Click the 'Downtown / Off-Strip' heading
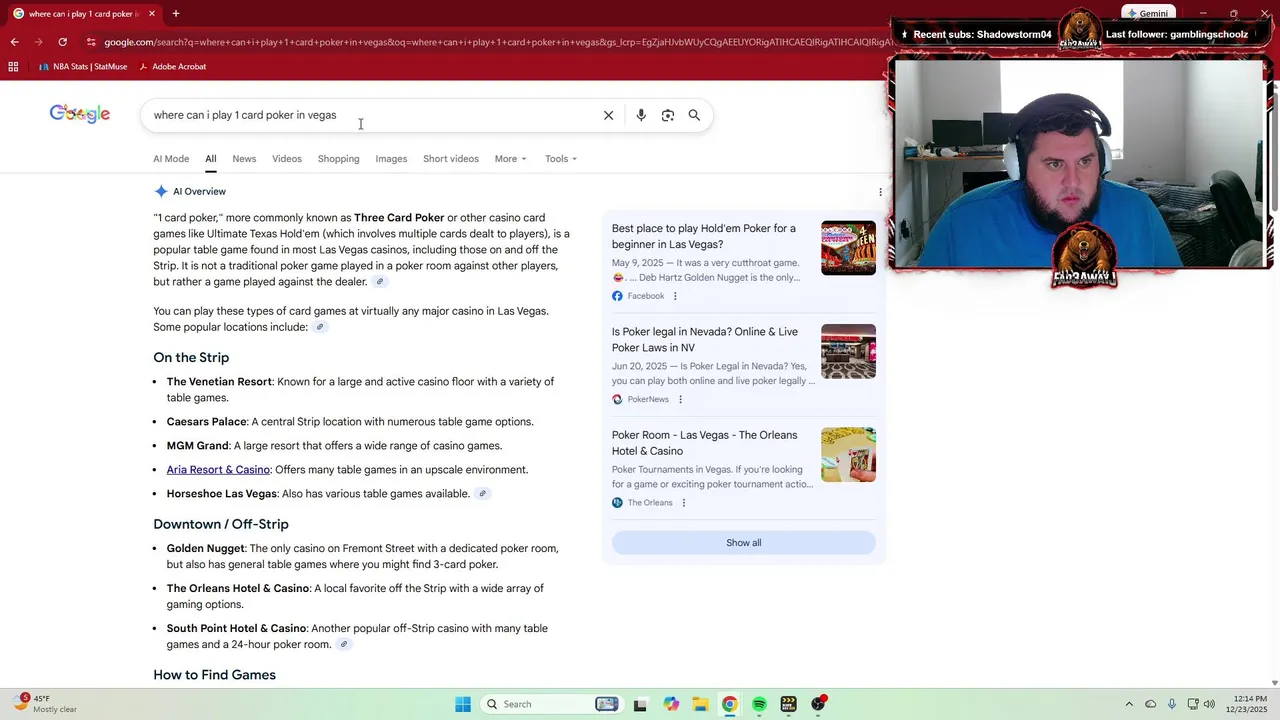Image resolution: width=1280 pixels, height=720 pixels. (221, 525)
